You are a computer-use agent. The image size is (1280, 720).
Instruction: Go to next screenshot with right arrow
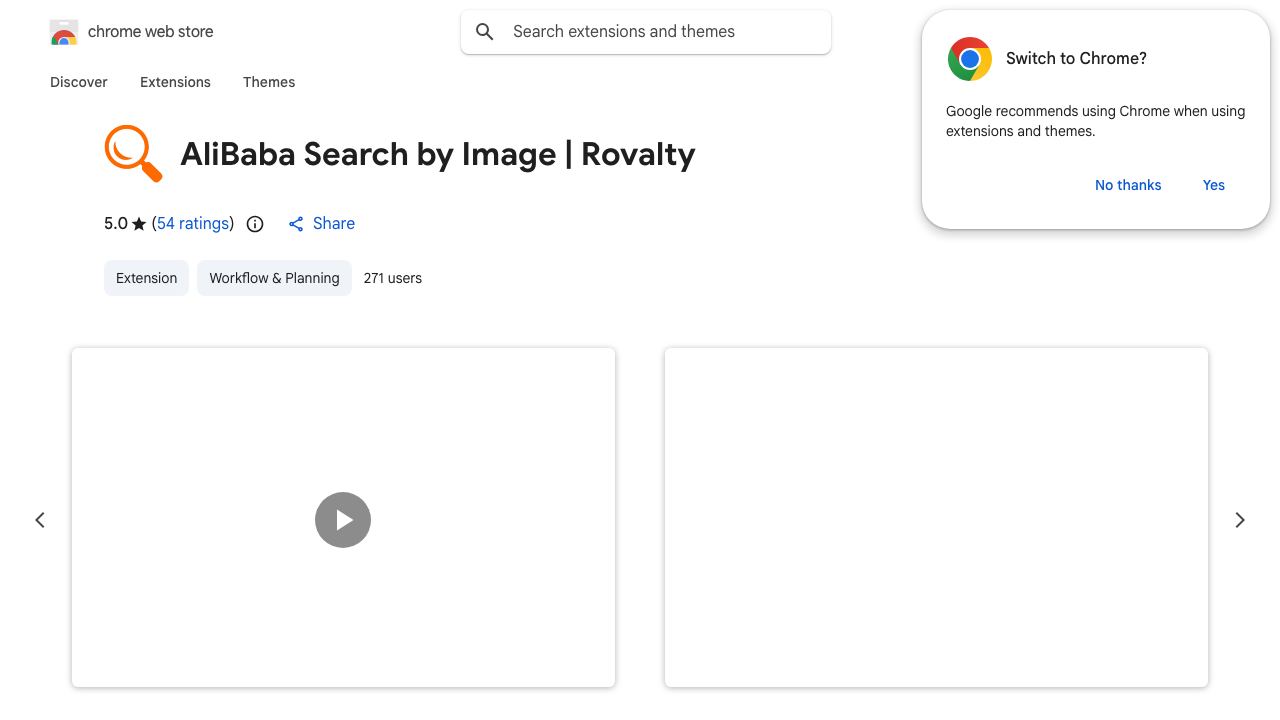[1240, 520]
